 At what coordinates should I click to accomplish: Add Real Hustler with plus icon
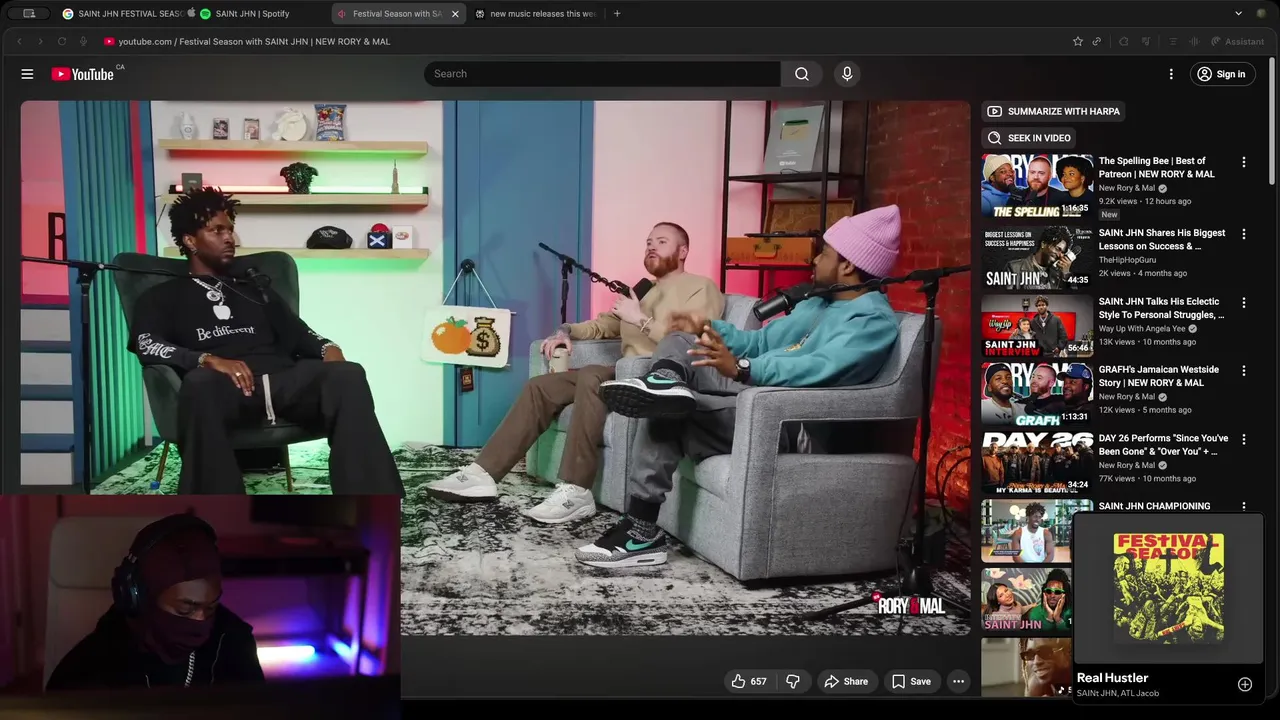pos(1245,684)
